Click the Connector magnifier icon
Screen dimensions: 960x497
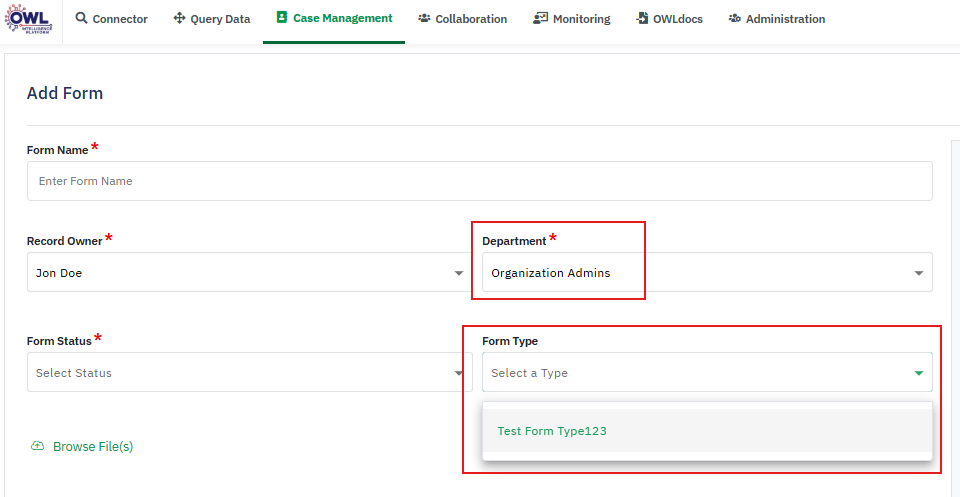(x=81, y=19)
